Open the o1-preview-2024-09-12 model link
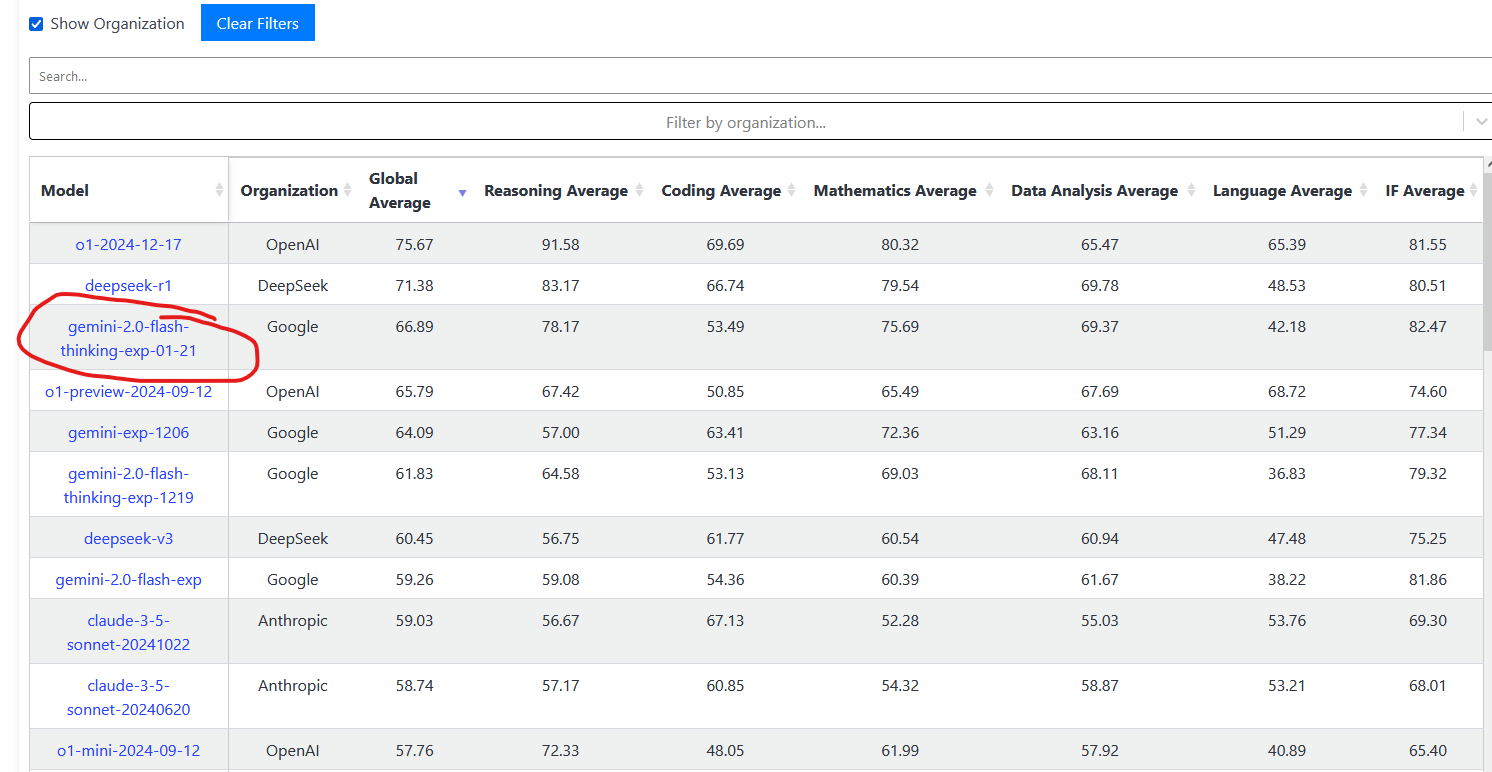Viewport: 1492px width, 772px height. point(129,391)
